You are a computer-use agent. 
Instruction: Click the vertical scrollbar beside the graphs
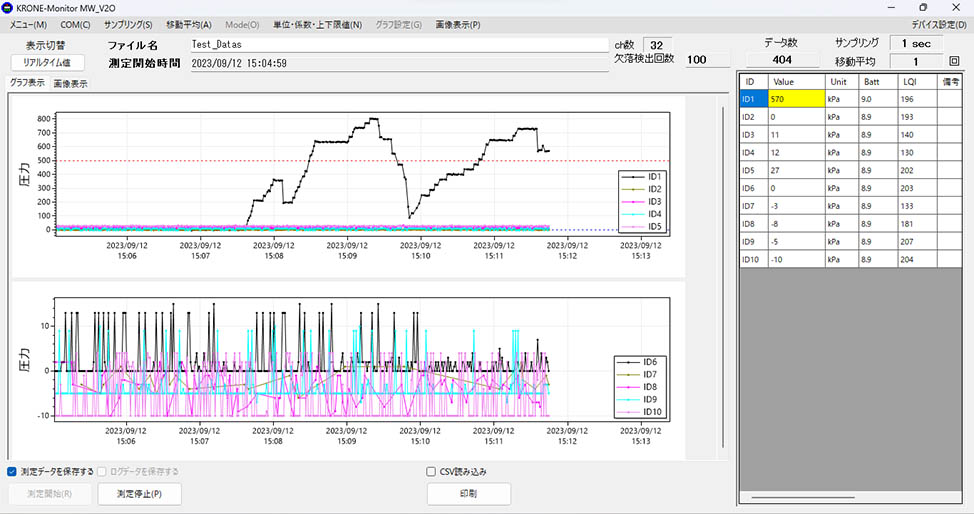pyautogui.click(x=723, y=277)
